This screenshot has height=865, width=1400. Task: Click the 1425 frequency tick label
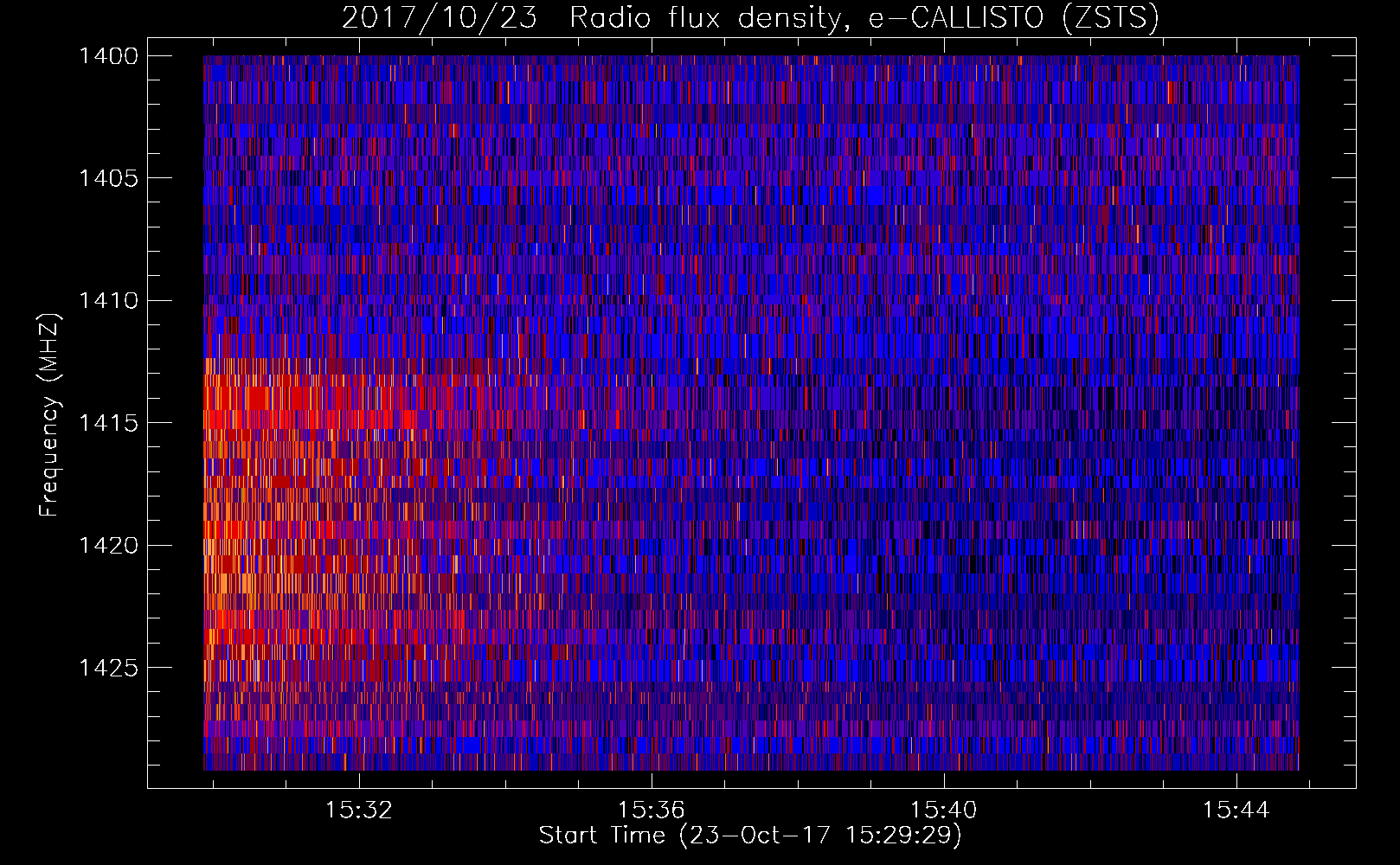pos(108,668)
